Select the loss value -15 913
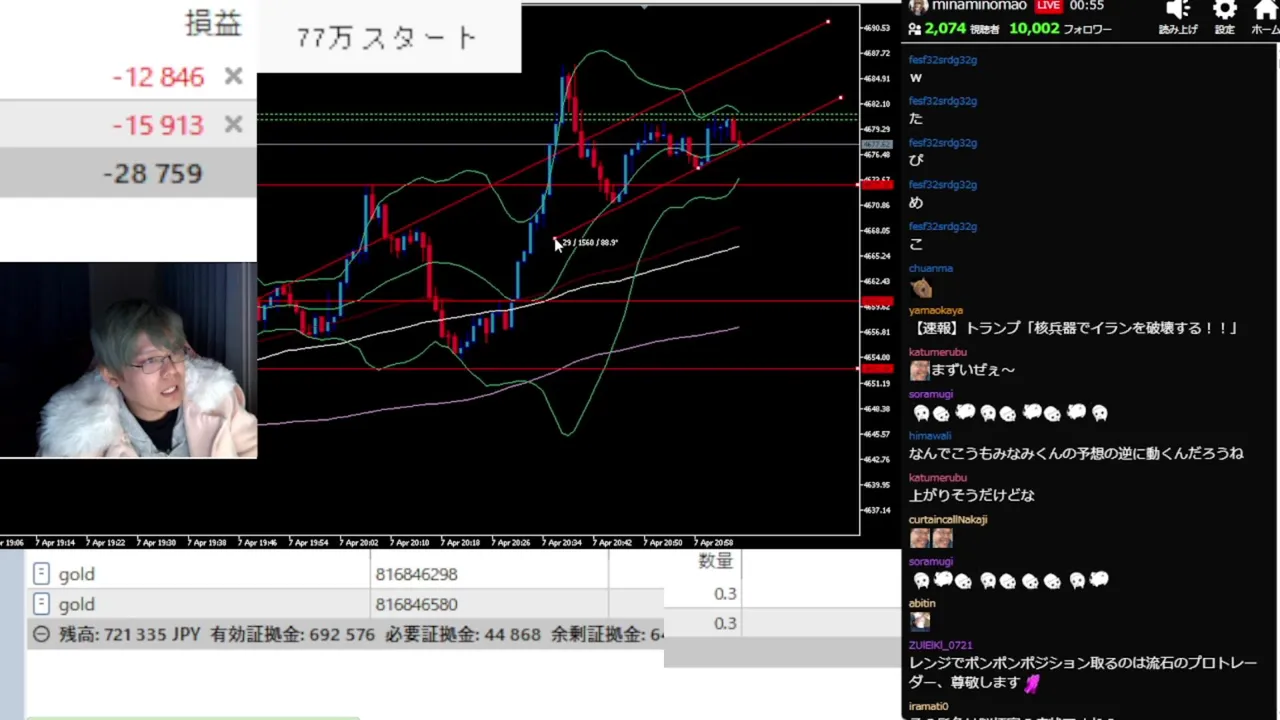Screen dimensions: 1280x720 (x=158, y=125)
